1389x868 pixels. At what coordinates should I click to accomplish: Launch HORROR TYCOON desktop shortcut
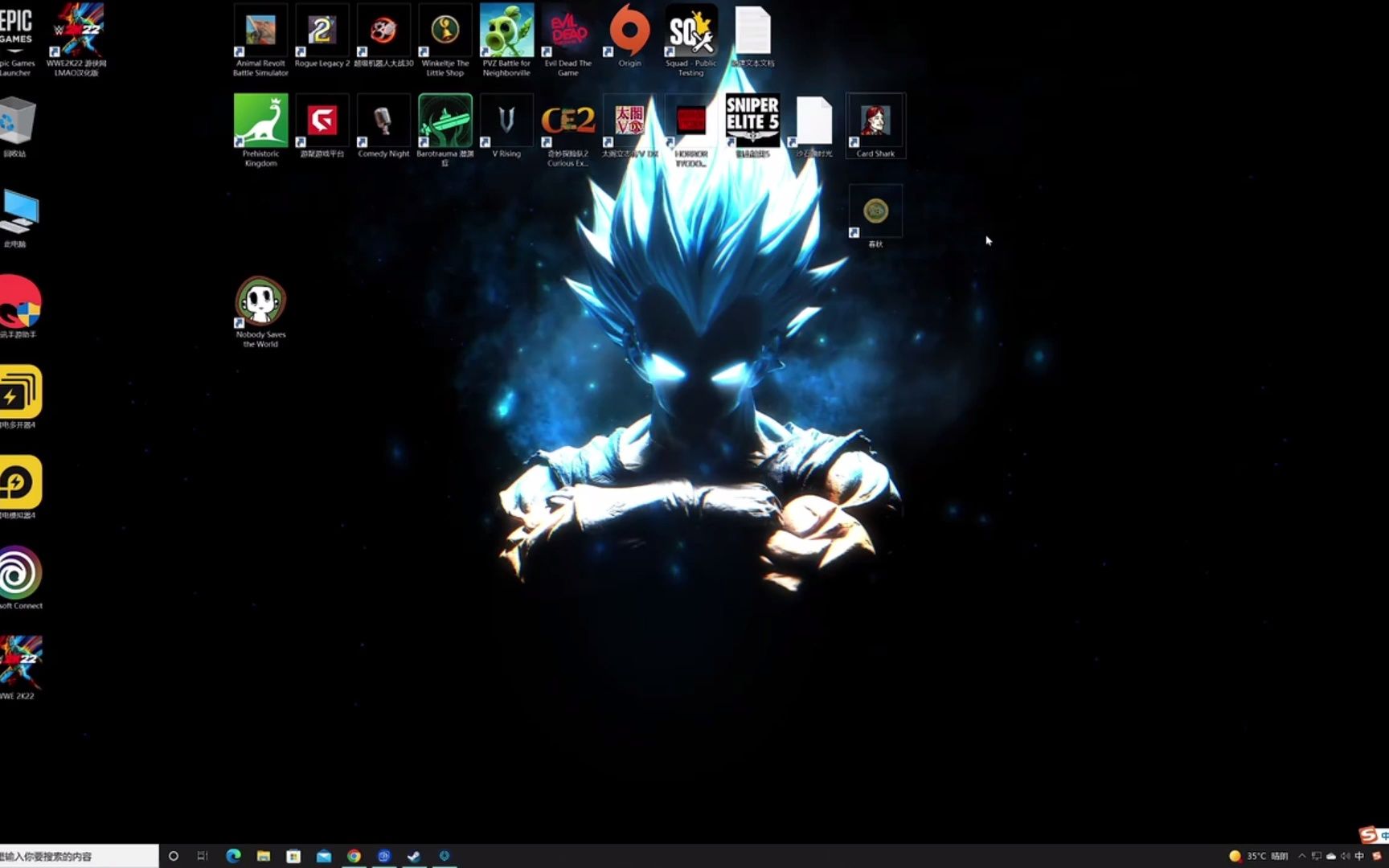click(x=691, y=129)
